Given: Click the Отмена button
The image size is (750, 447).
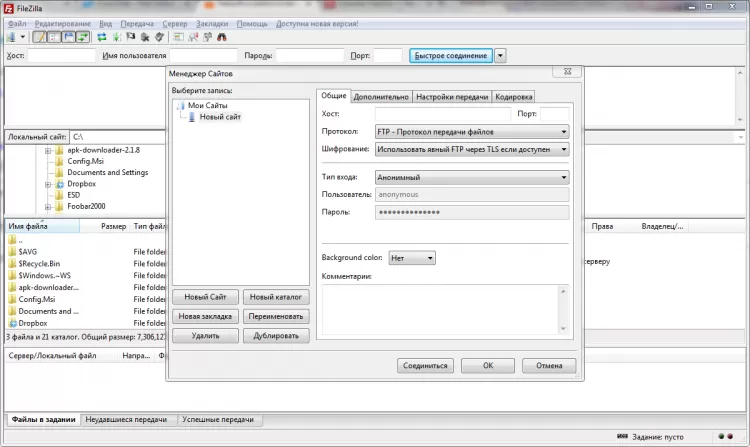Looking at the screenshot, I should click(549, 366).
